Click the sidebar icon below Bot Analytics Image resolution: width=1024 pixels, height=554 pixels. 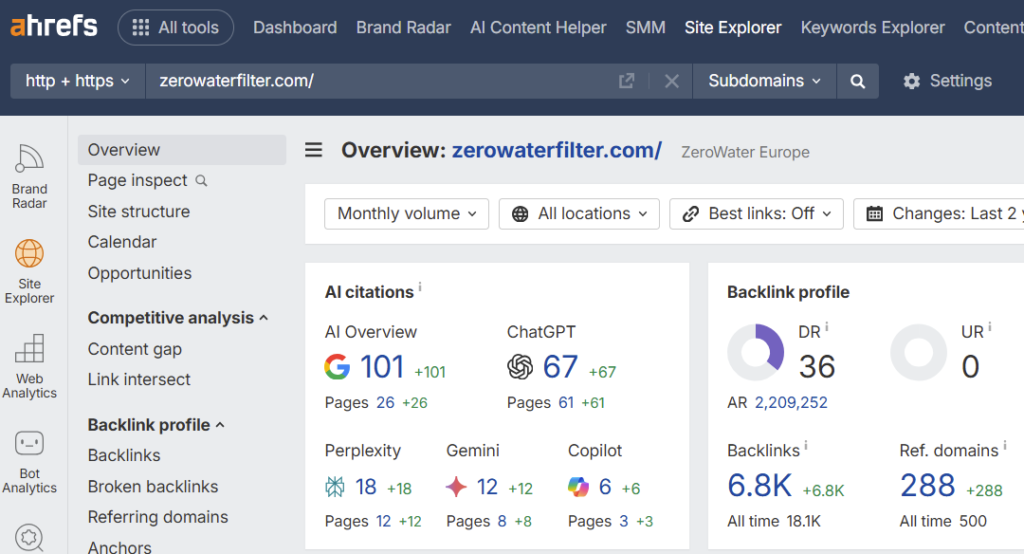click(29, 537)
